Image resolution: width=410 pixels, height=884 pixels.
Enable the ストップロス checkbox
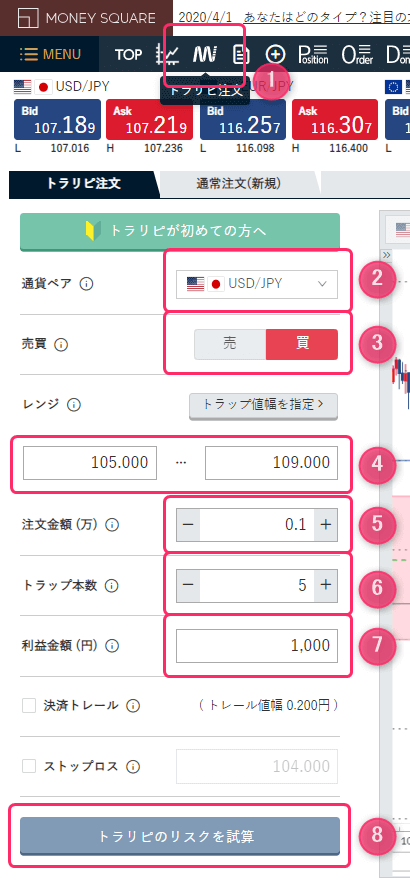coord(29,766)
